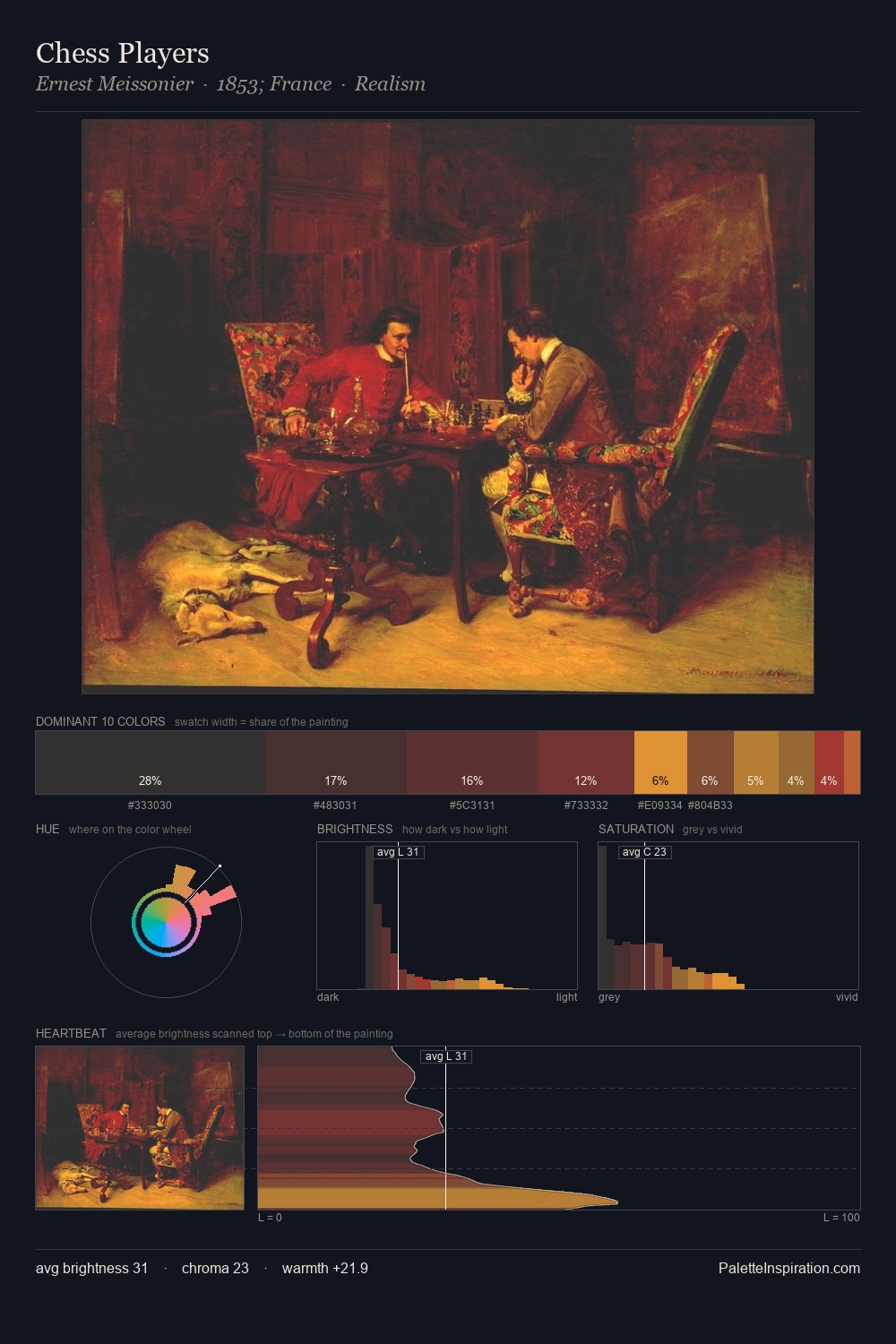The image size is (896, 1344).
Task: Click the Chess Players title
Action: (x=123, y=53)
